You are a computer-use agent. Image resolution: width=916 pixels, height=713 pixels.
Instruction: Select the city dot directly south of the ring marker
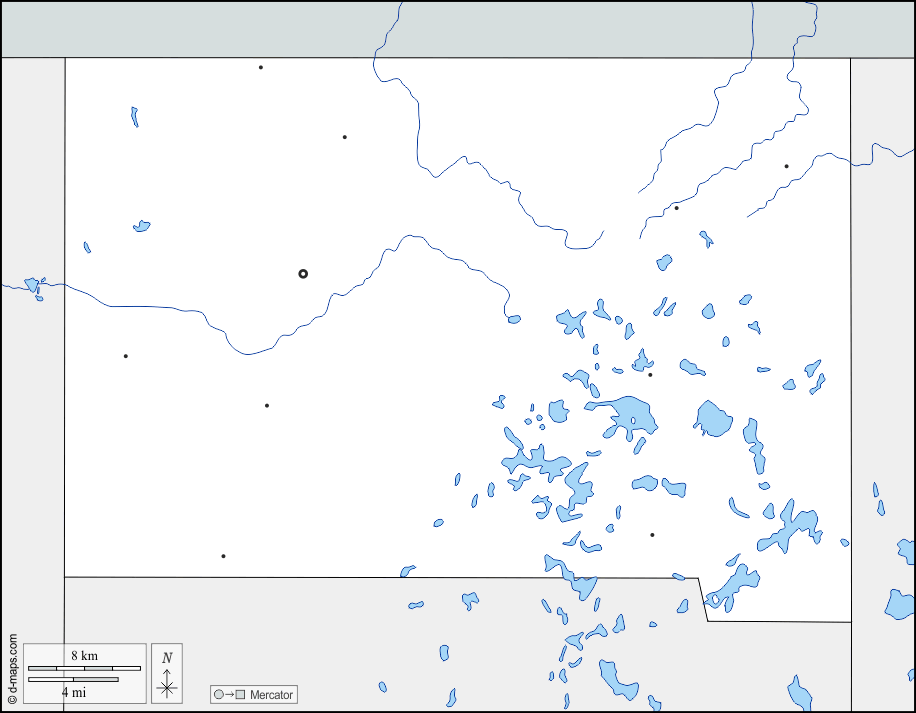(267, 405)
